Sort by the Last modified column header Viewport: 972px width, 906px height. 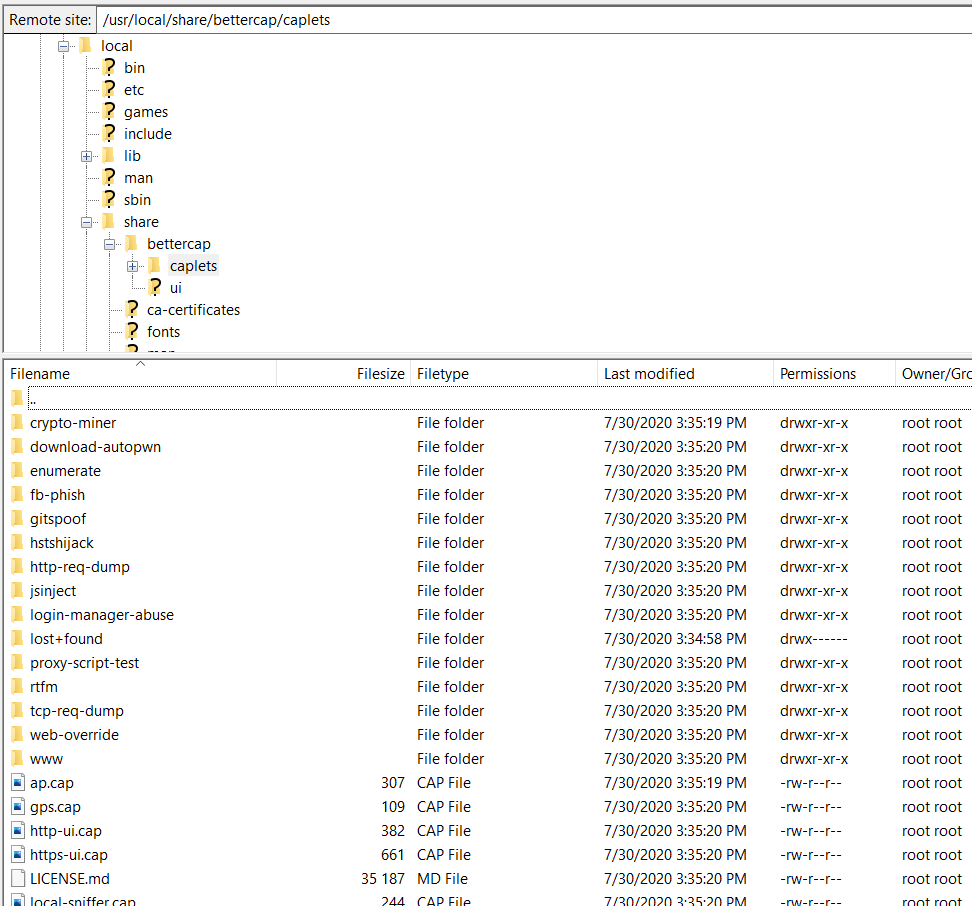(686, 374)
